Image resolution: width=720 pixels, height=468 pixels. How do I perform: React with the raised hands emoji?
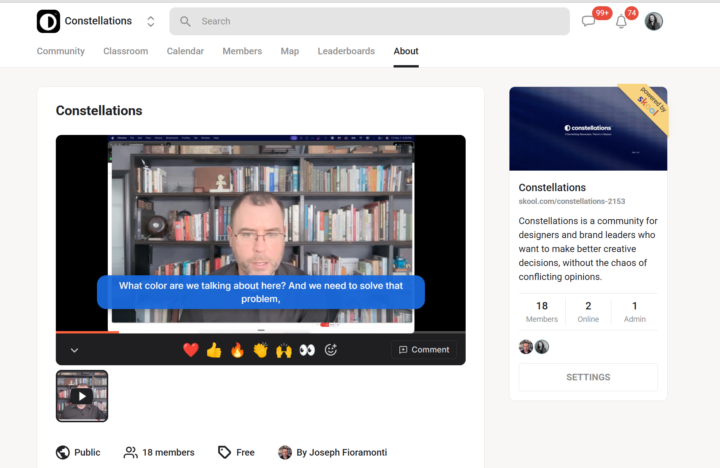click(284, 350)
